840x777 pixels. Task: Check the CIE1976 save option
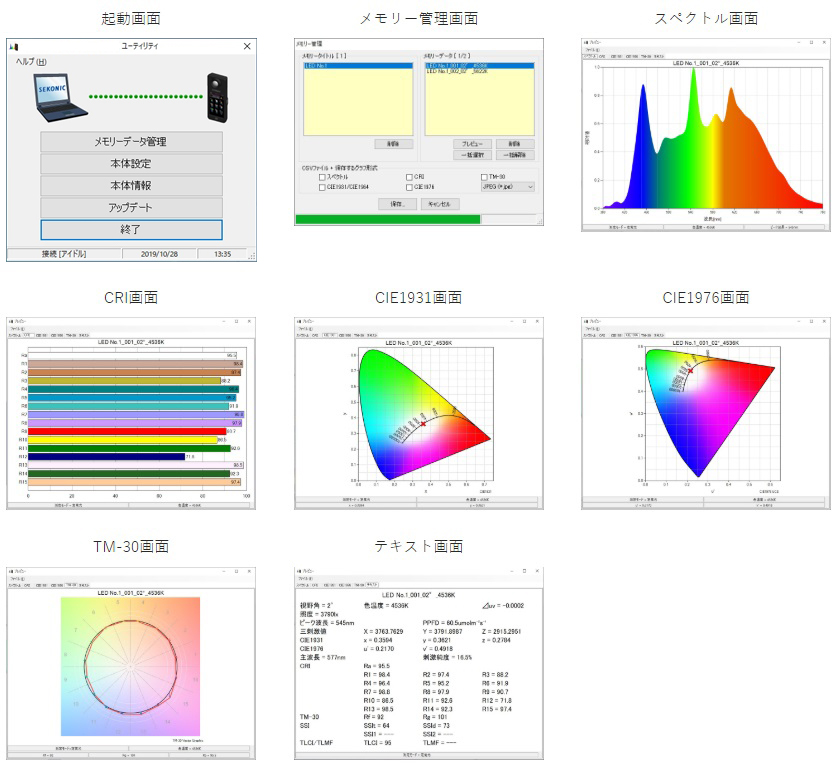409,187
